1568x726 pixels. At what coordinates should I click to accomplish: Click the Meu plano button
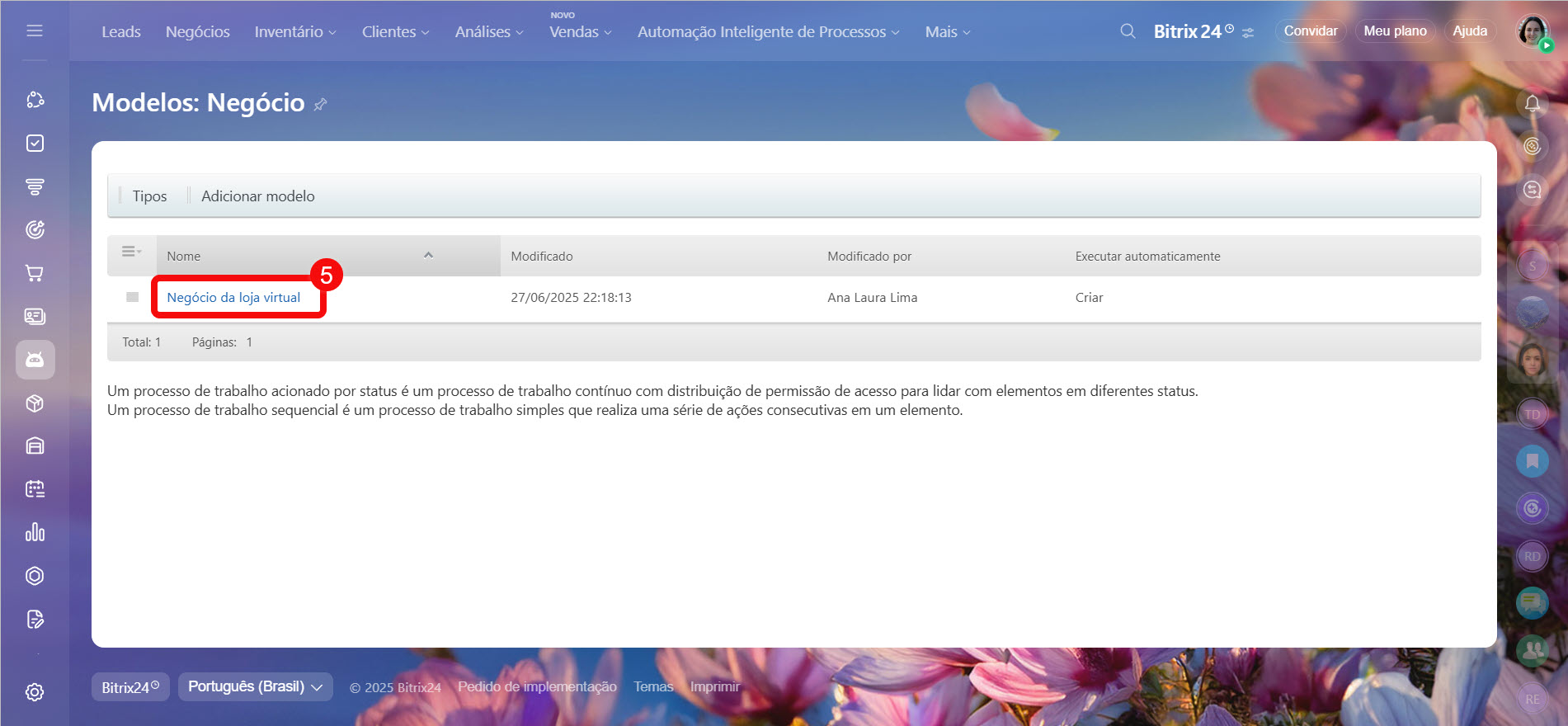[1395, 31]
